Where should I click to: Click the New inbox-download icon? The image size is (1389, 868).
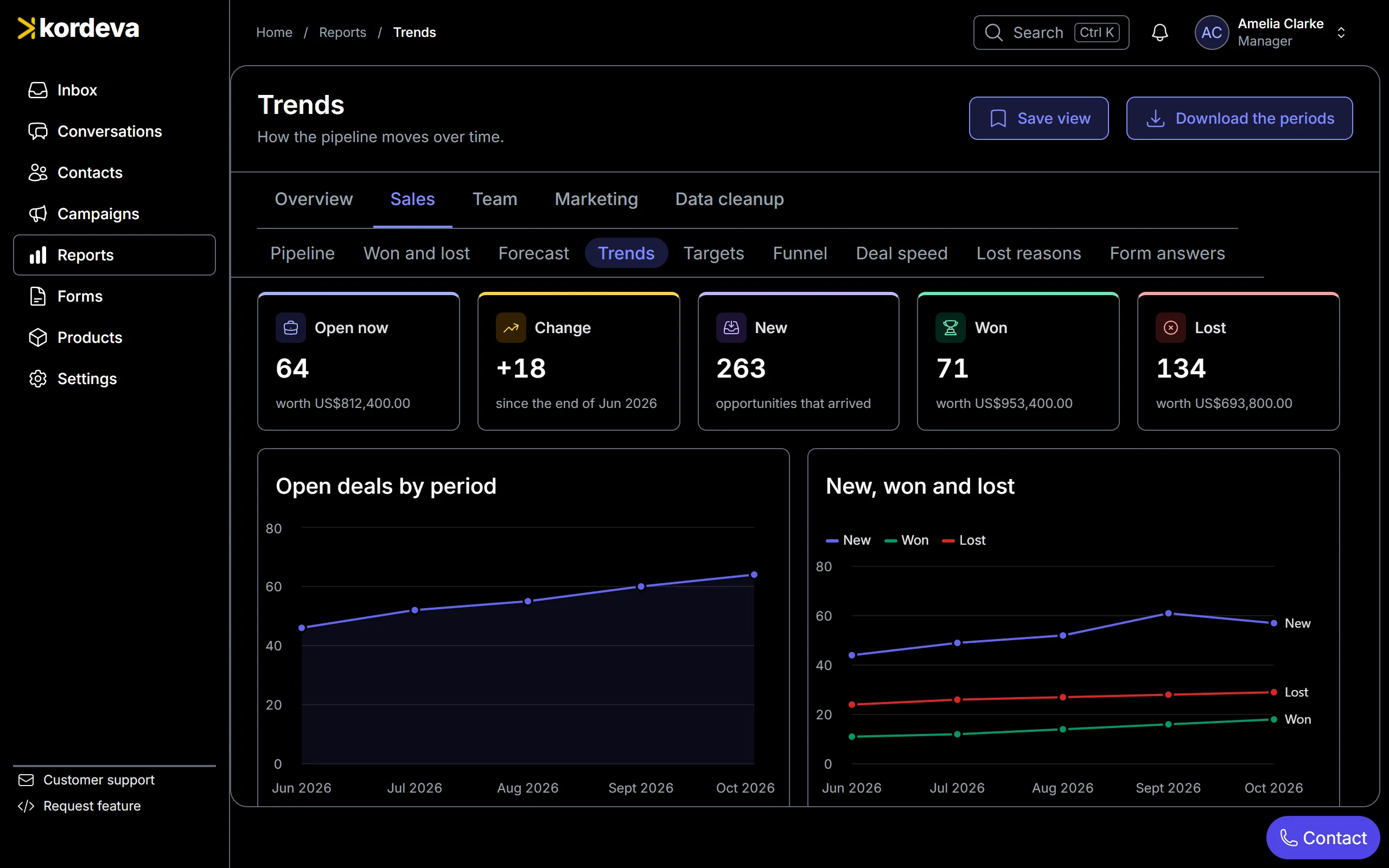coord(731,328)
